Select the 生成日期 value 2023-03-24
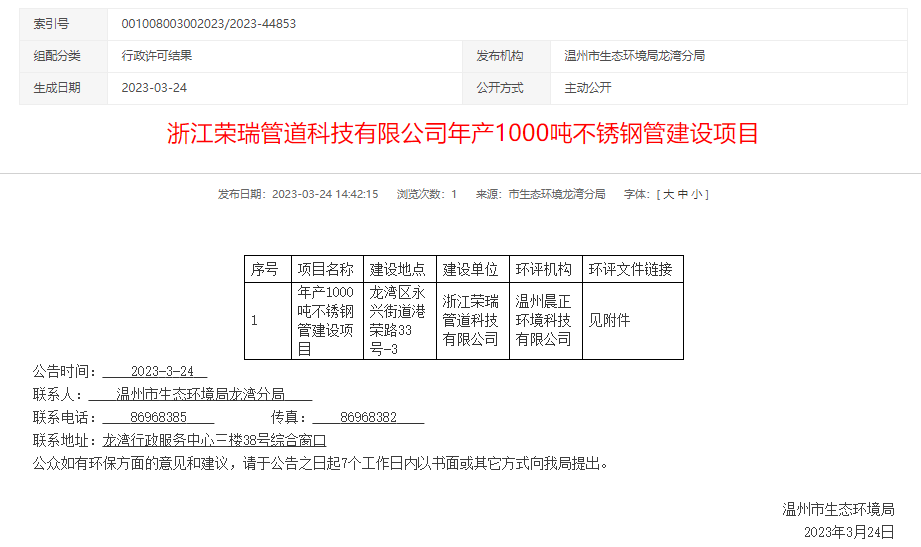 154,88
